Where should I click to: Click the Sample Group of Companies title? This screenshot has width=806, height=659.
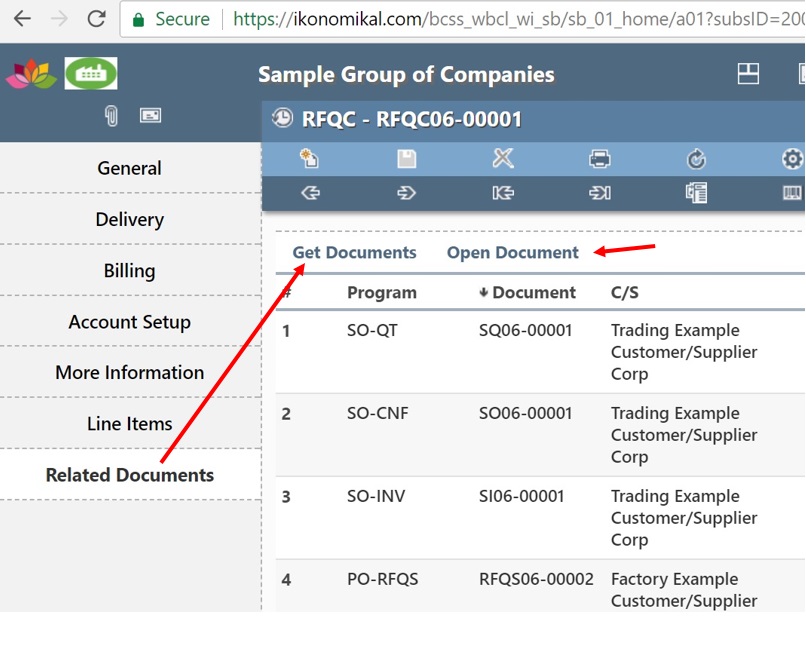click(x=406, y=75)
